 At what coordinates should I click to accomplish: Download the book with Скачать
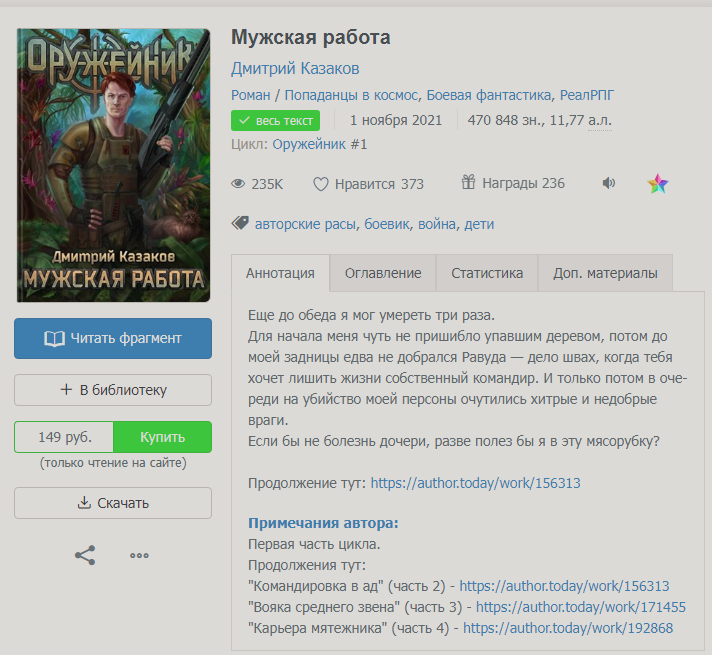[x=113, y=503]
